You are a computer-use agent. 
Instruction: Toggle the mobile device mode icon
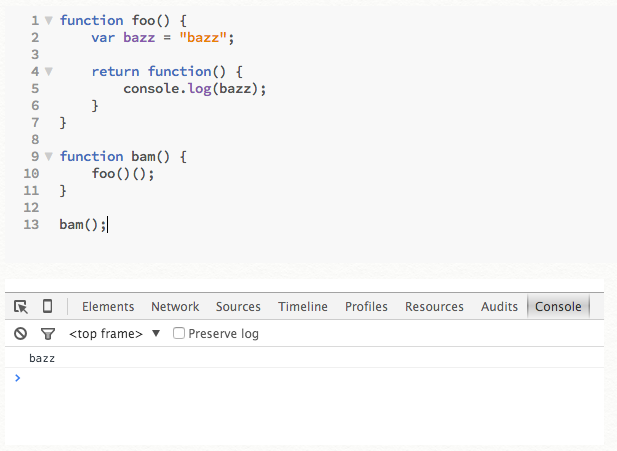pos(47,306)
